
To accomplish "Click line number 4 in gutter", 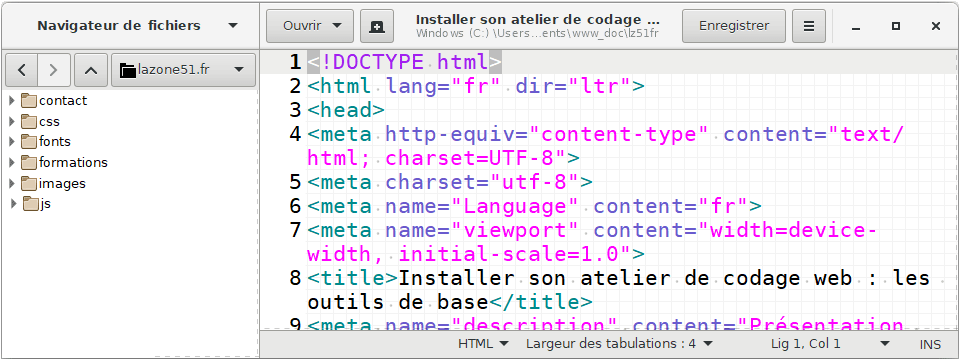I will pos(295,134).
